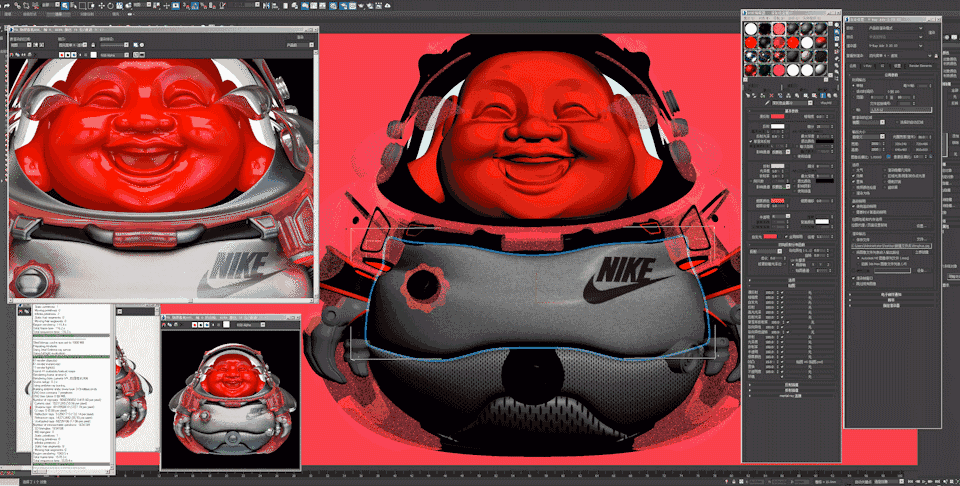Switch to the V-Ray tab
This screenshot has height=486, width=960.
867,65
